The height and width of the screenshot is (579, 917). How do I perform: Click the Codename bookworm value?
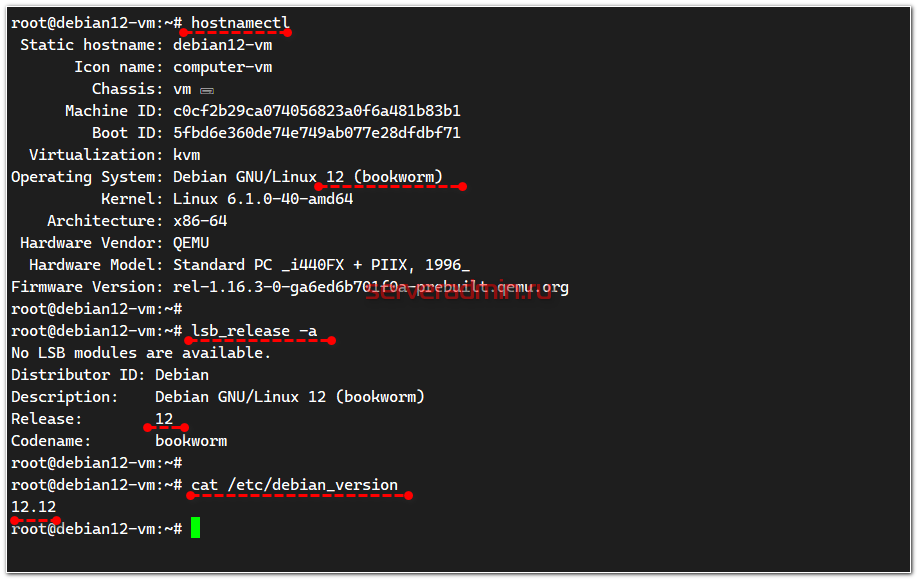click(191, 441)
